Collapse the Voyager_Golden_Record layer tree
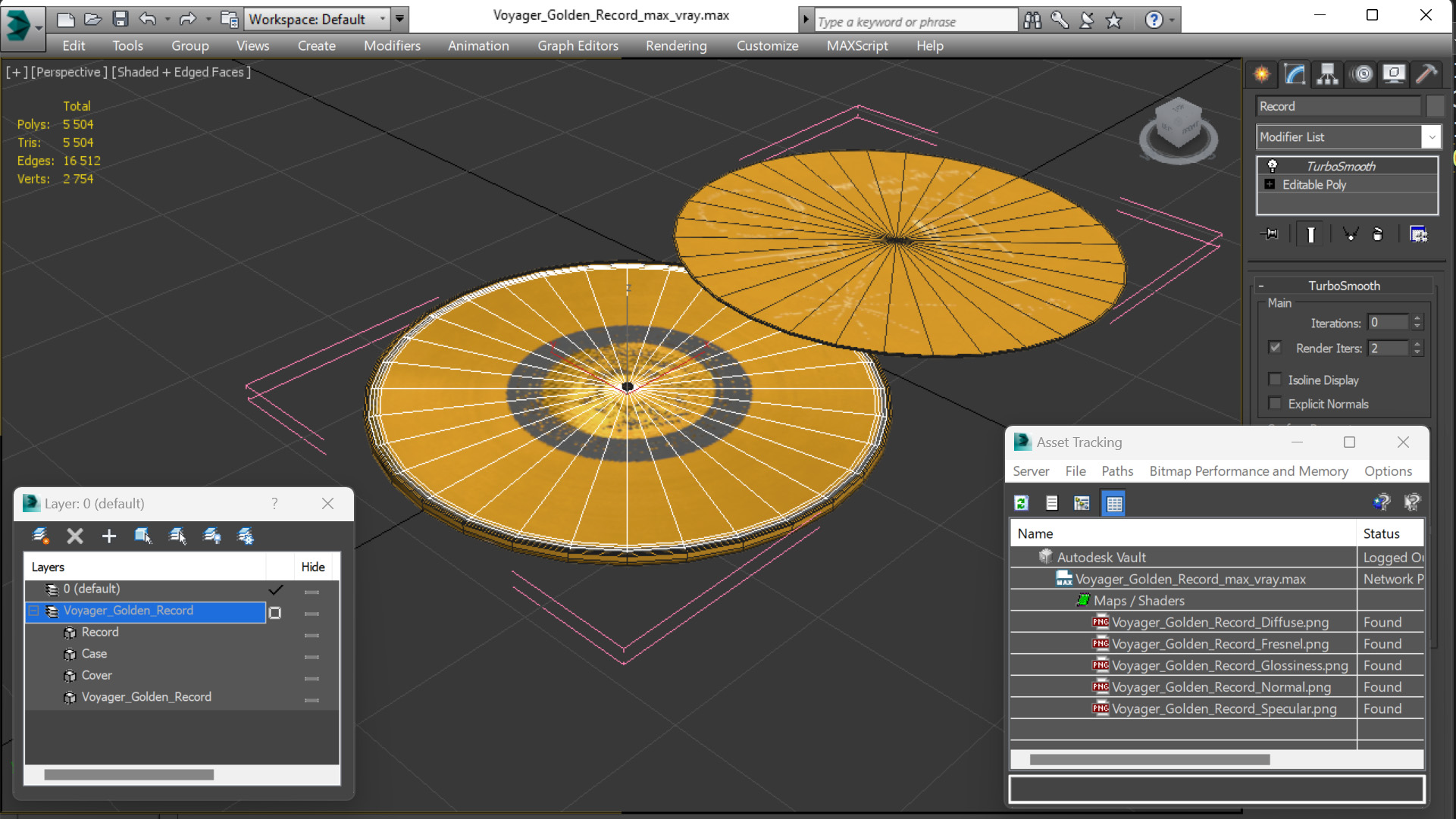1456x819 pixels. [33, 611]
